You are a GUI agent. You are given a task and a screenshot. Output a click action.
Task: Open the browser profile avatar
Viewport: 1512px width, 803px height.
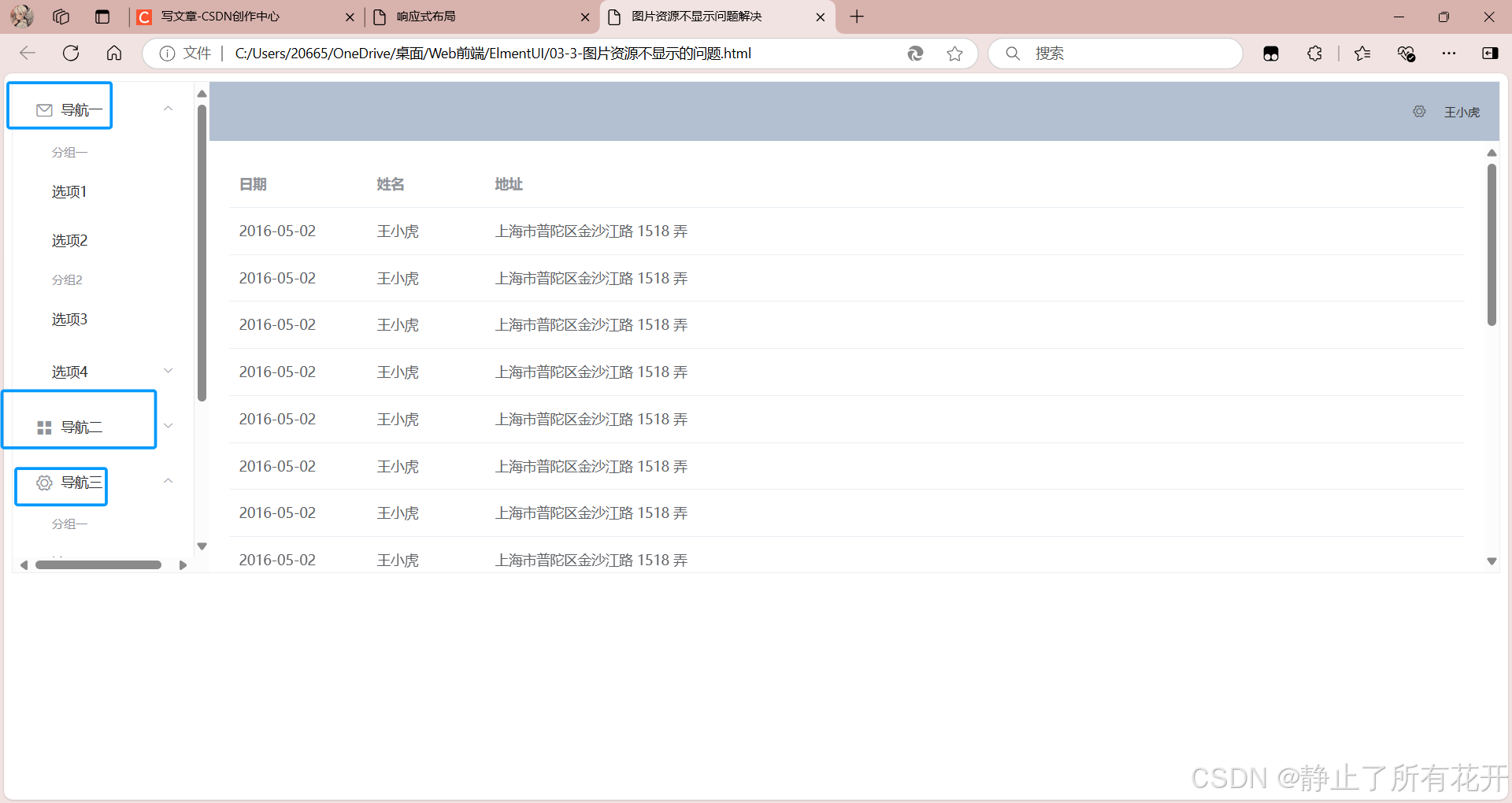(x=22, y=16)
